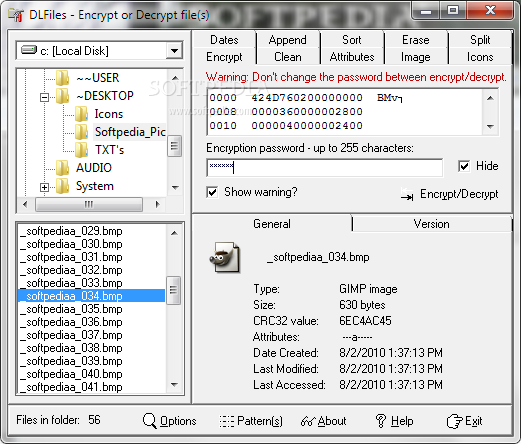Image resolution: width=521 pixels, height=444 pixels.
Task: Click the Pattern(s) button label
Action: pos(260,421)
